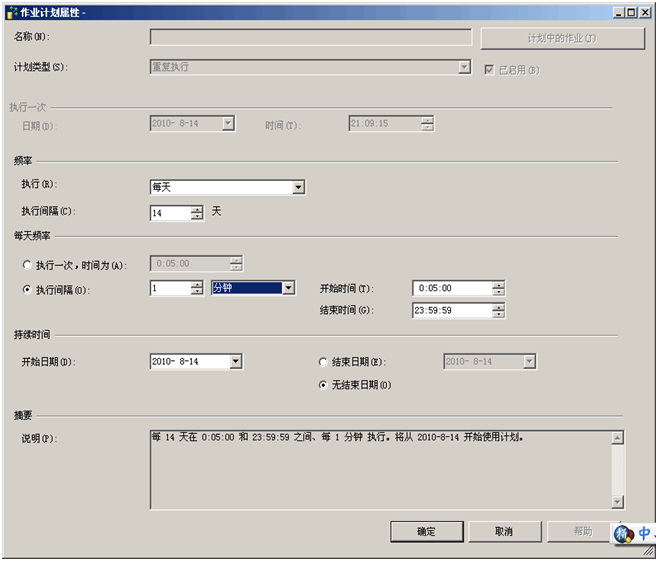Increase the daily interval minutes spinner

click(x=197, y=283)
